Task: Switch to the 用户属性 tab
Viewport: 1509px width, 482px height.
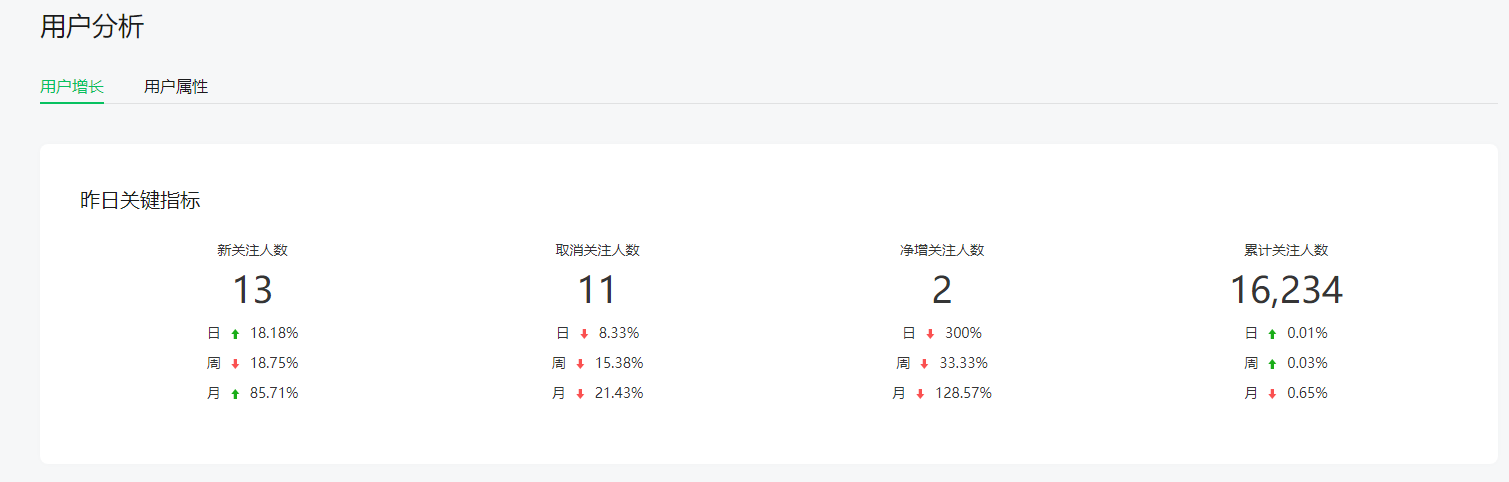Action: (176, 87)
